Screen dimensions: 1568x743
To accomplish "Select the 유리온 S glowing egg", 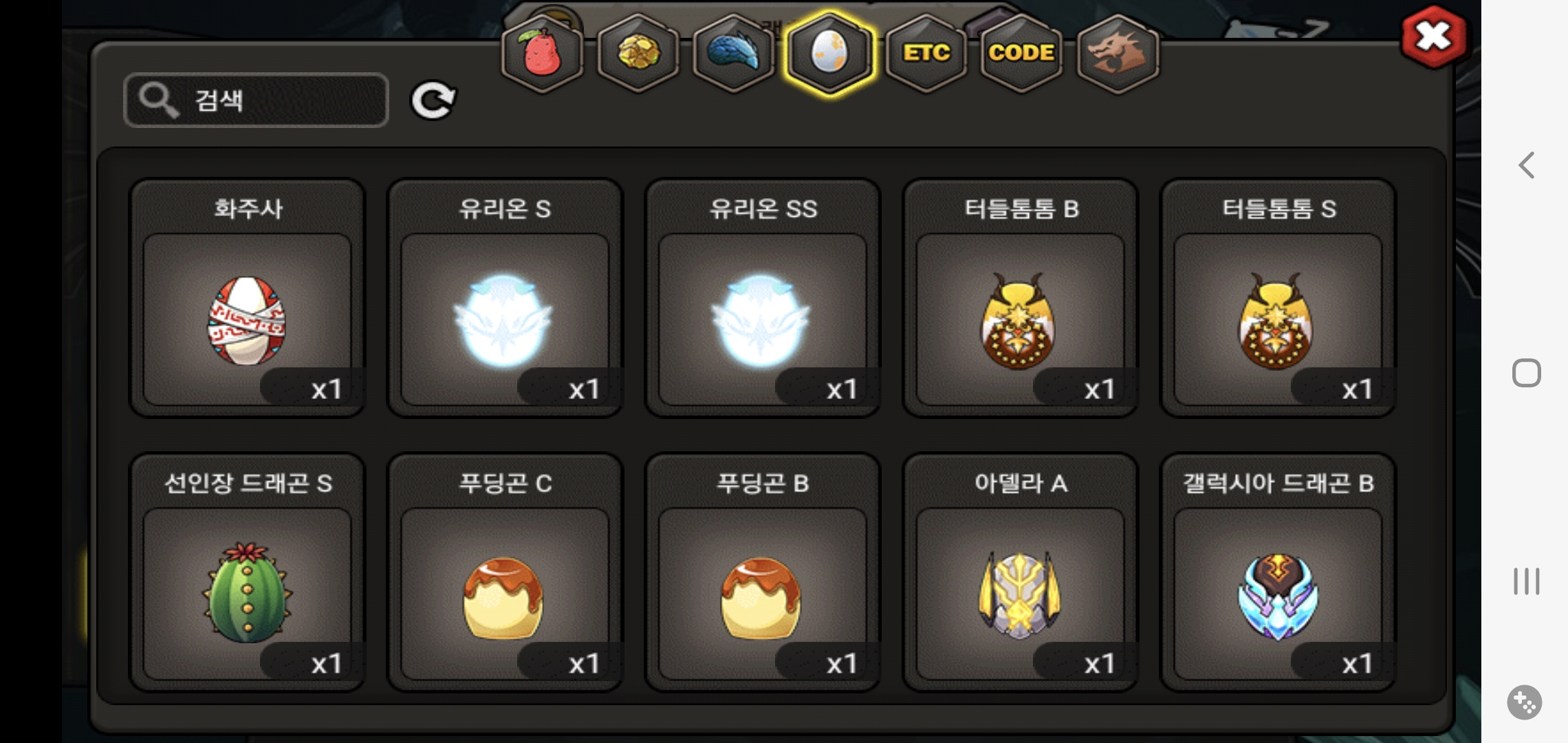I will [x=505, y=298].
